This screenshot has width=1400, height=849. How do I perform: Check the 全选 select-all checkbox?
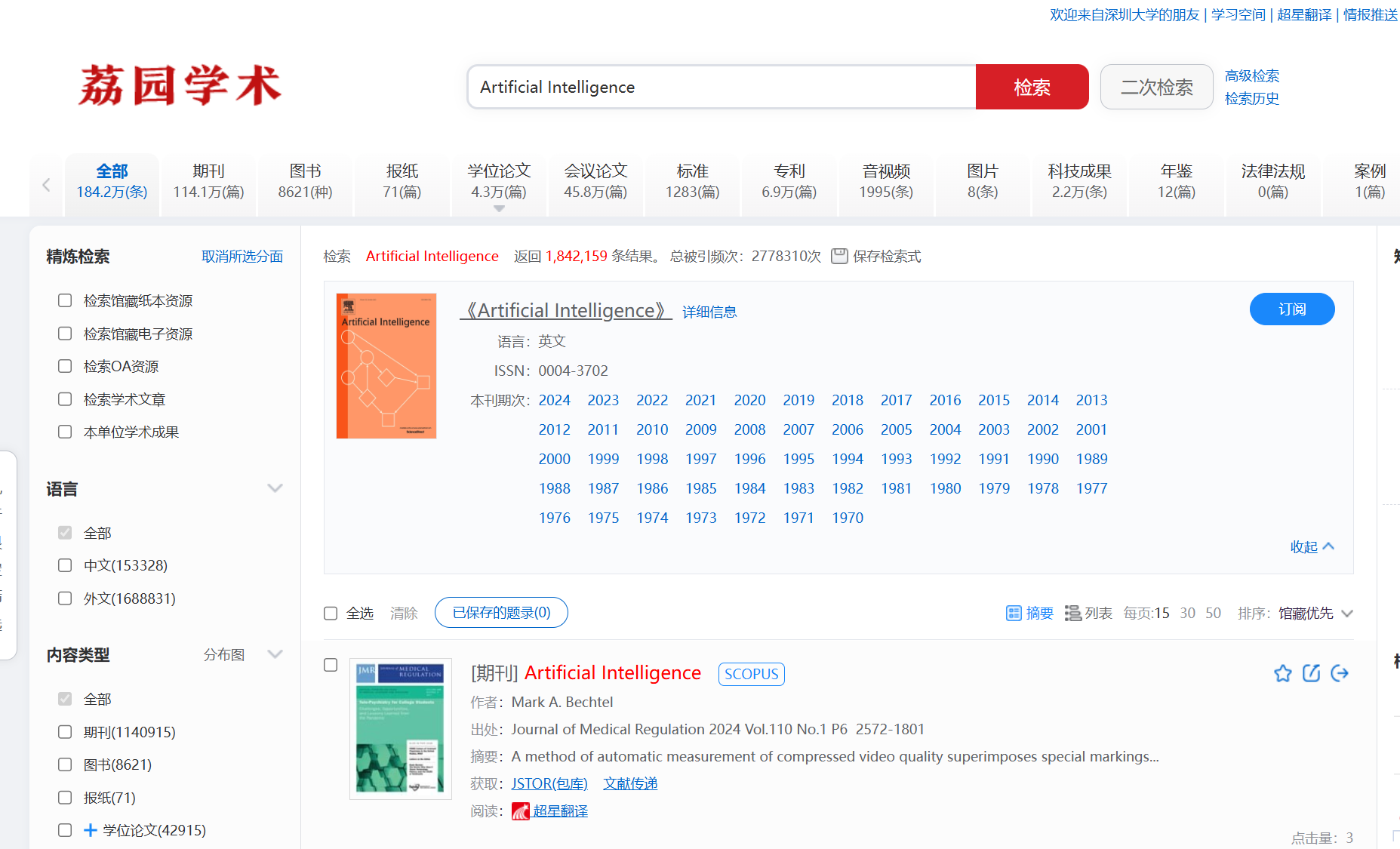(x=331, y=613)
